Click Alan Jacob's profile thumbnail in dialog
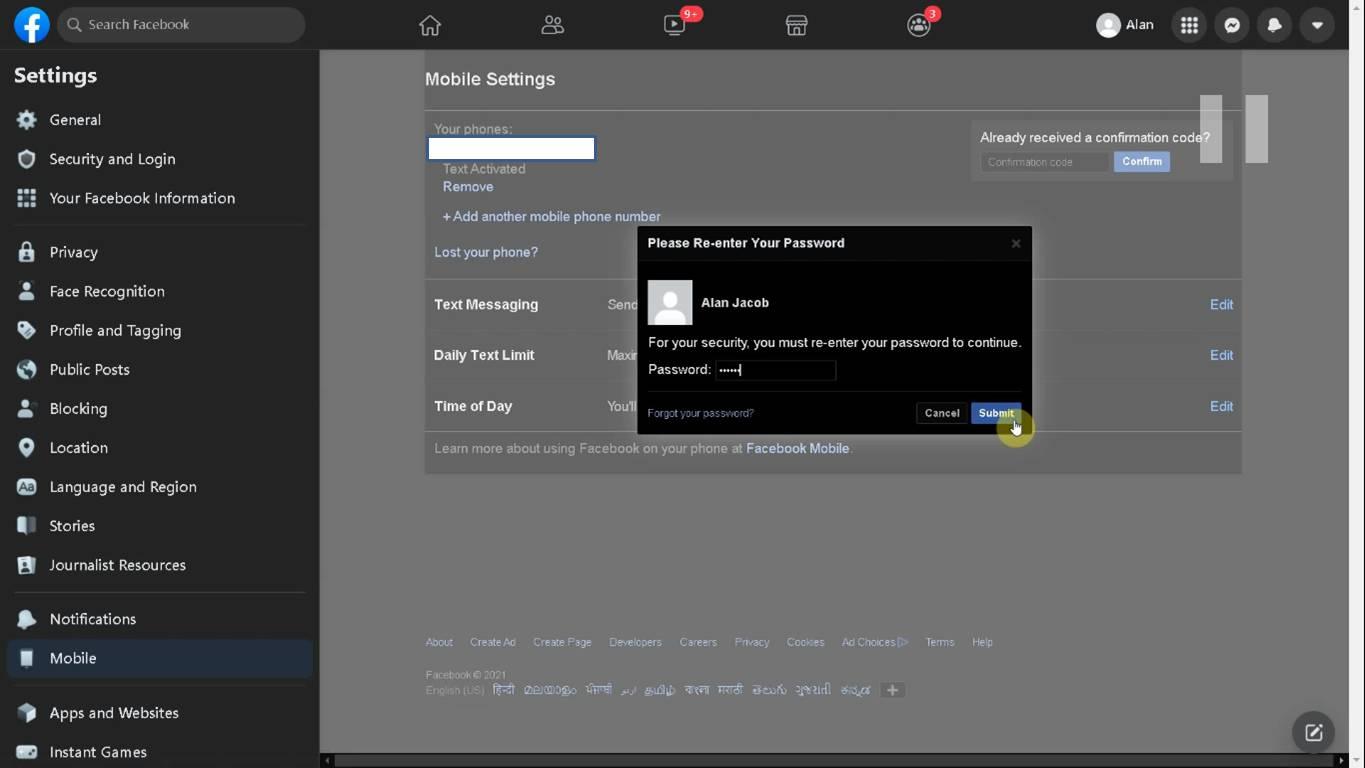The height and width of the screenshot is (768, 1365). pyautogui.click(x=670, y=303)
